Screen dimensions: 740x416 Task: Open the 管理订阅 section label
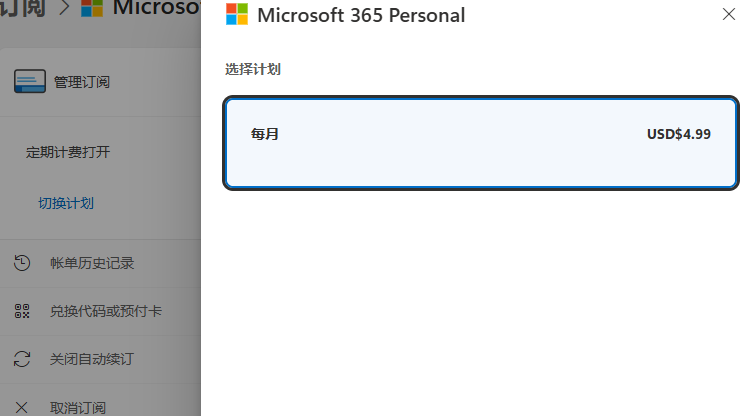[82, 82]
